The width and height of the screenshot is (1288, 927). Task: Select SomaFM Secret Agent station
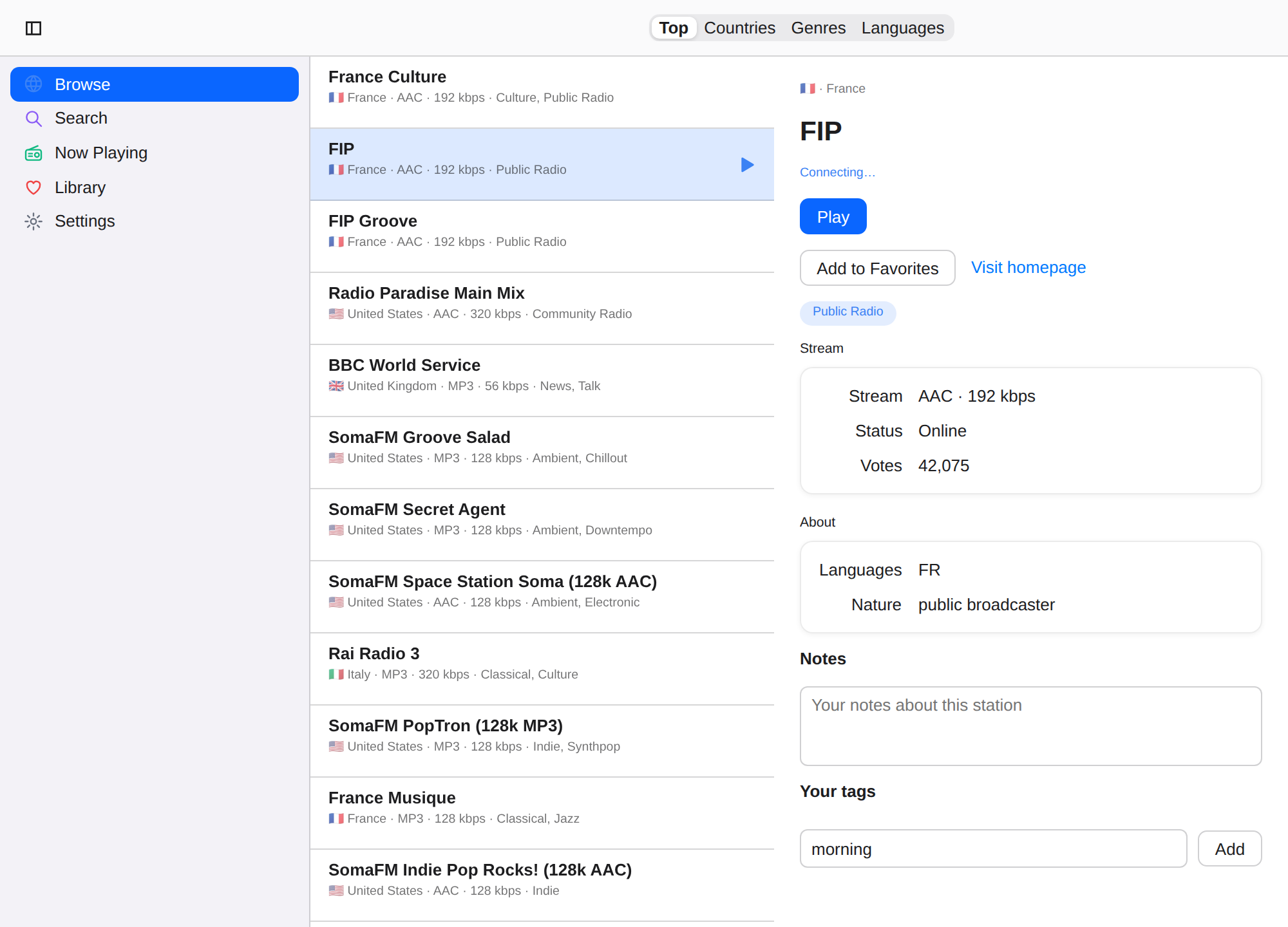point(542,525)
